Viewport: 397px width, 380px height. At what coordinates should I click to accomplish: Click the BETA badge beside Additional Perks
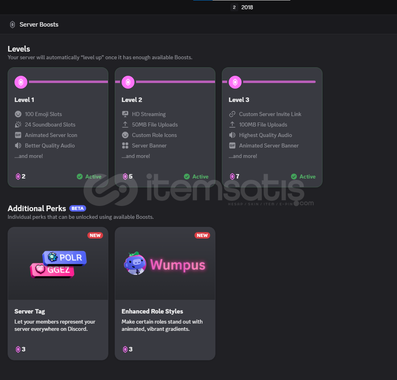click(x=78, y=208)
